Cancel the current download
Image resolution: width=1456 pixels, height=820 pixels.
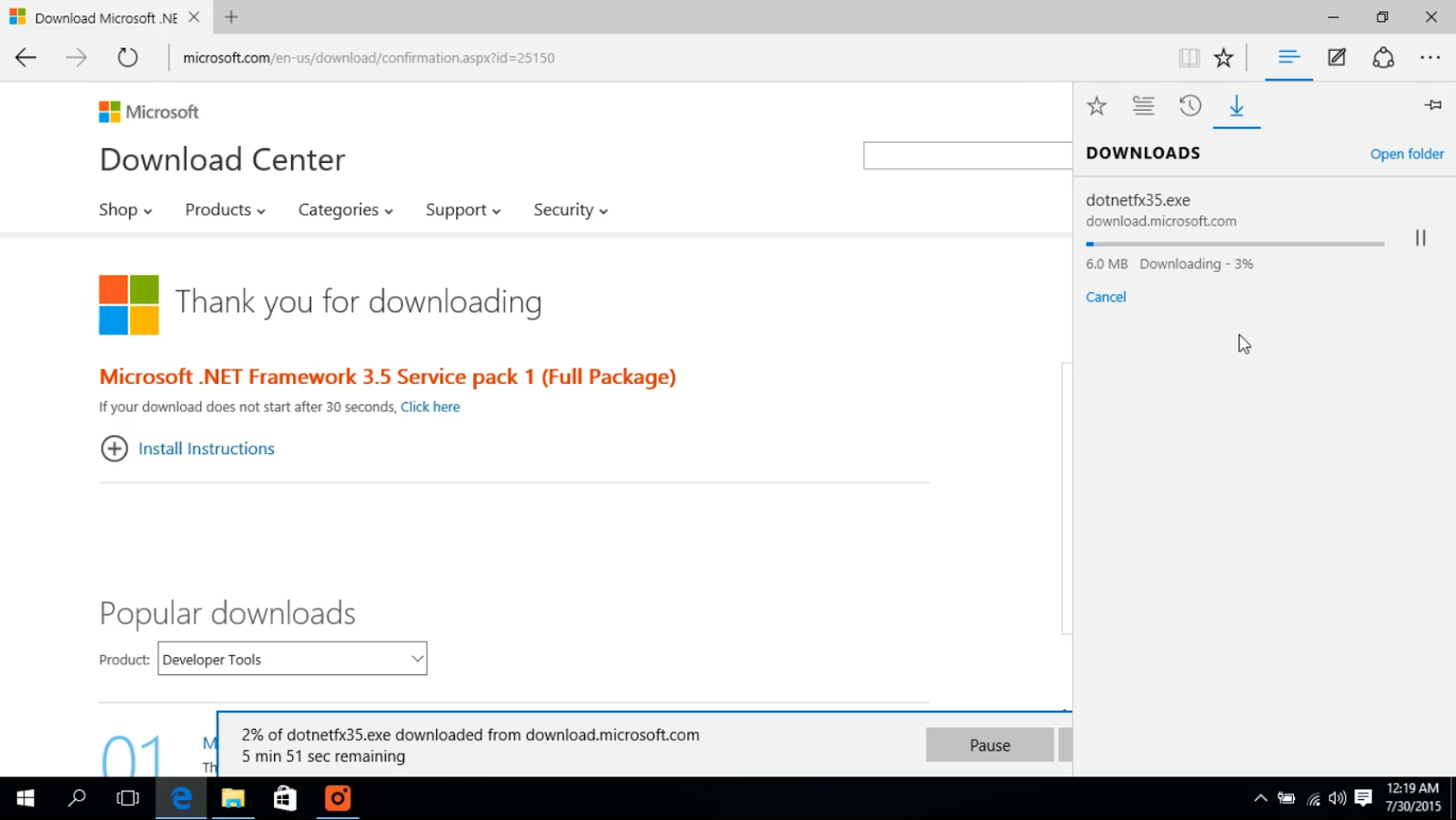click(x=1105, y=297)
